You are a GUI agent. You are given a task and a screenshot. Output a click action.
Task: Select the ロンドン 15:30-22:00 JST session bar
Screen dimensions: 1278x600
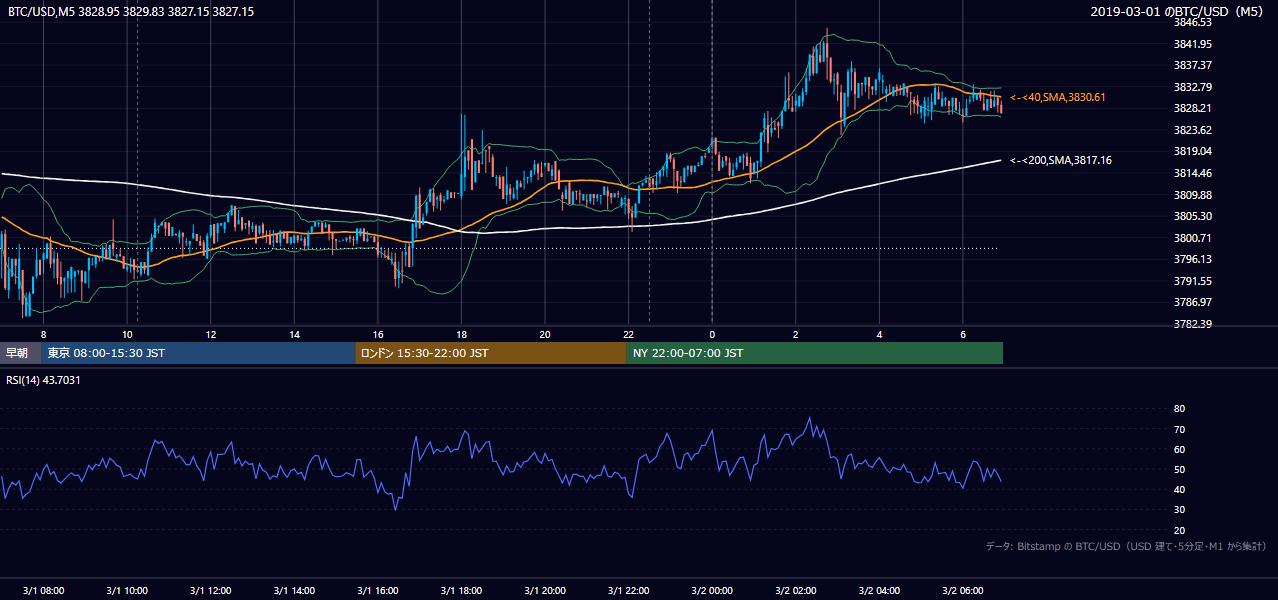click(x=491, y=353)
